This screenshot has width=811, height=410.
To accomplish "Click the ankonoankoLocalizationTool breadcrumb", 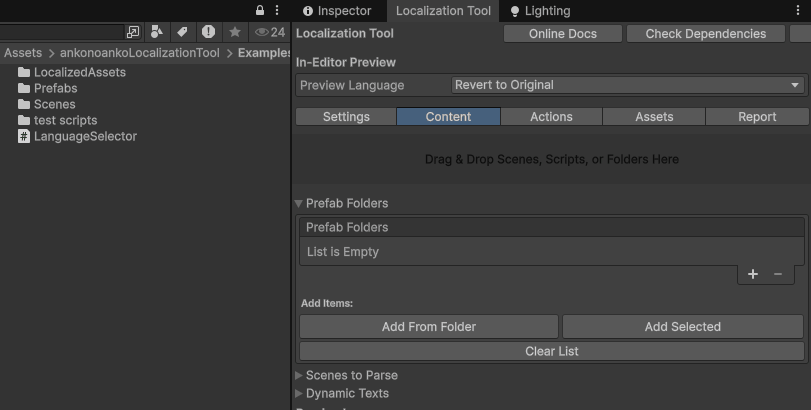I will (140, 53).
